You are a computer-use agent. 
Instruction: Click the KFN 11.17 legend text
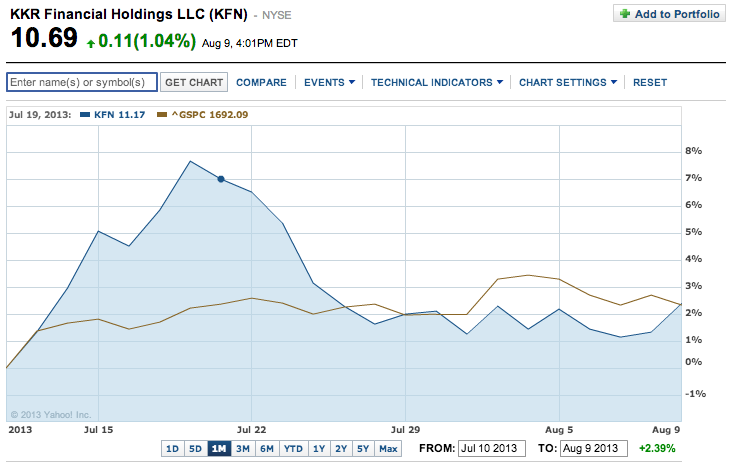pyautogui.click(x=119, y=115)
